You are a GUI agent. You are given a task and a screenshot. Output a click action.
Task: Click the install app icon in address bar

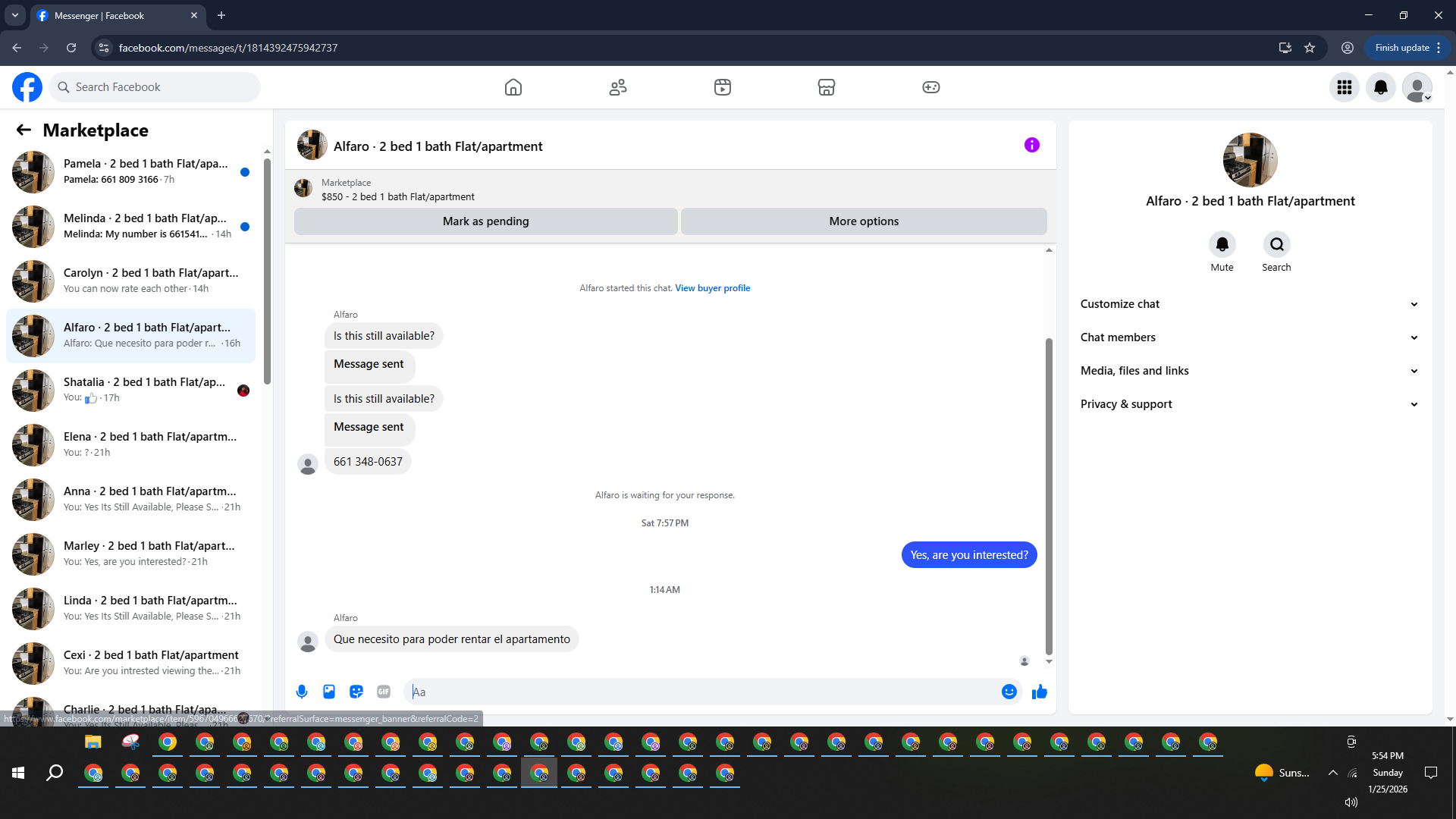pos(1285,48)
